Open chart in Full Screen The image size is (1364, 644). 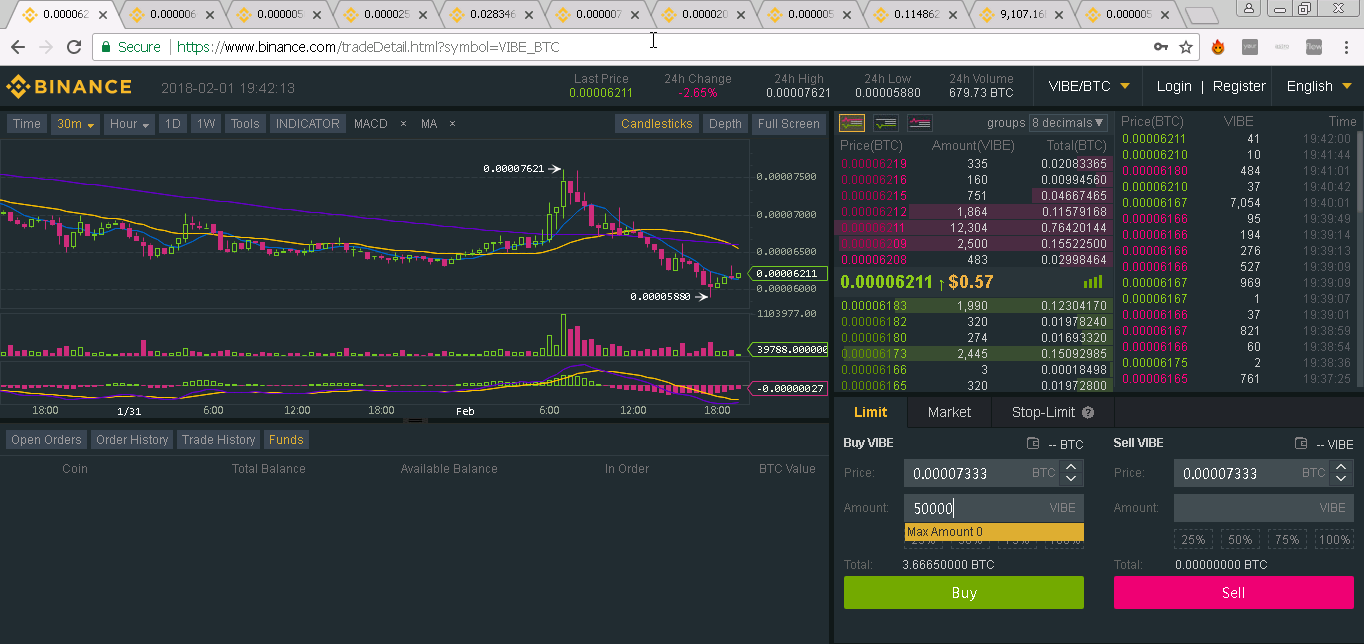788,124
